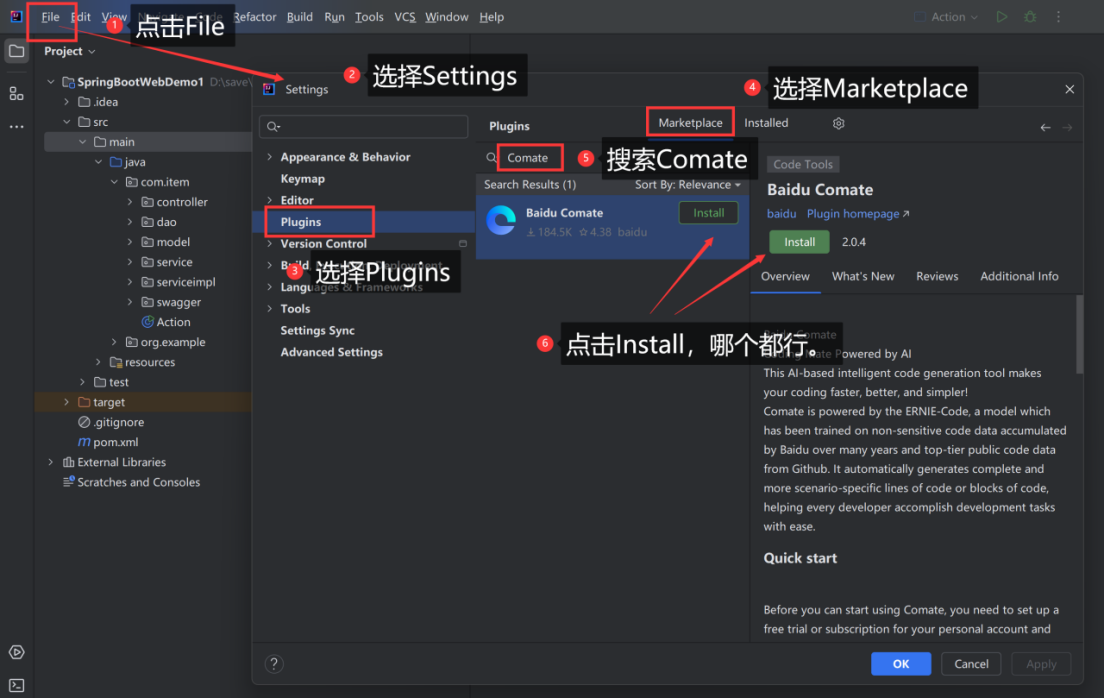
Task: Click the green Install button beside 2.0.4
Action: 799,242
